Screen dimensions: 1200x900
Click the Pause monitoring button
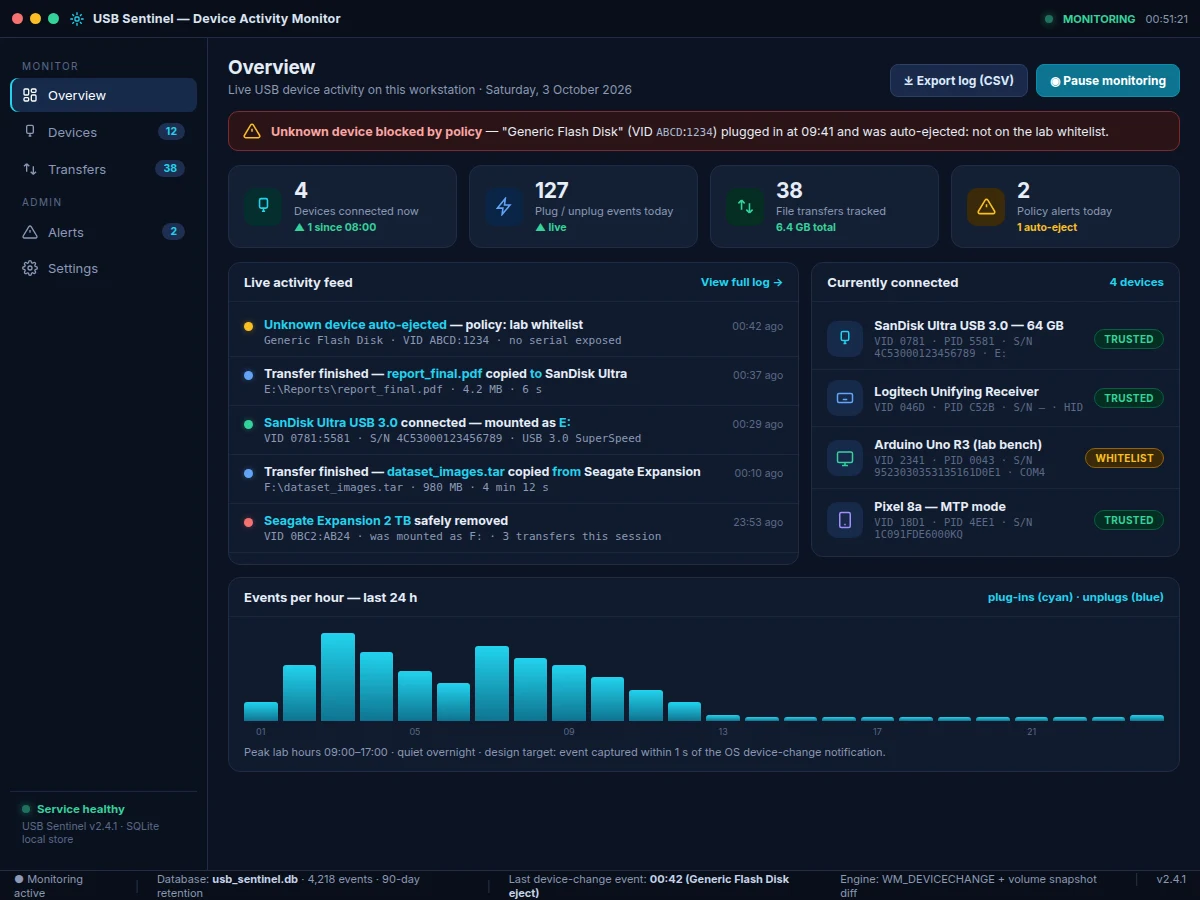1108,81
